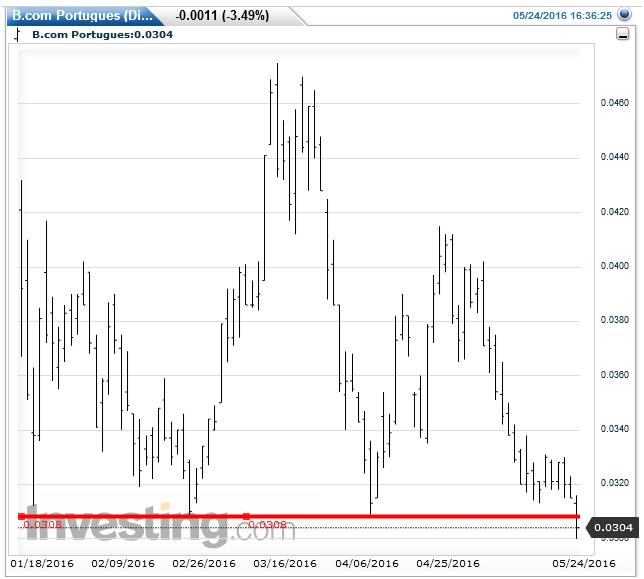
Task: Click the 0.0320 price axis label
Action: tap(614, 483)
